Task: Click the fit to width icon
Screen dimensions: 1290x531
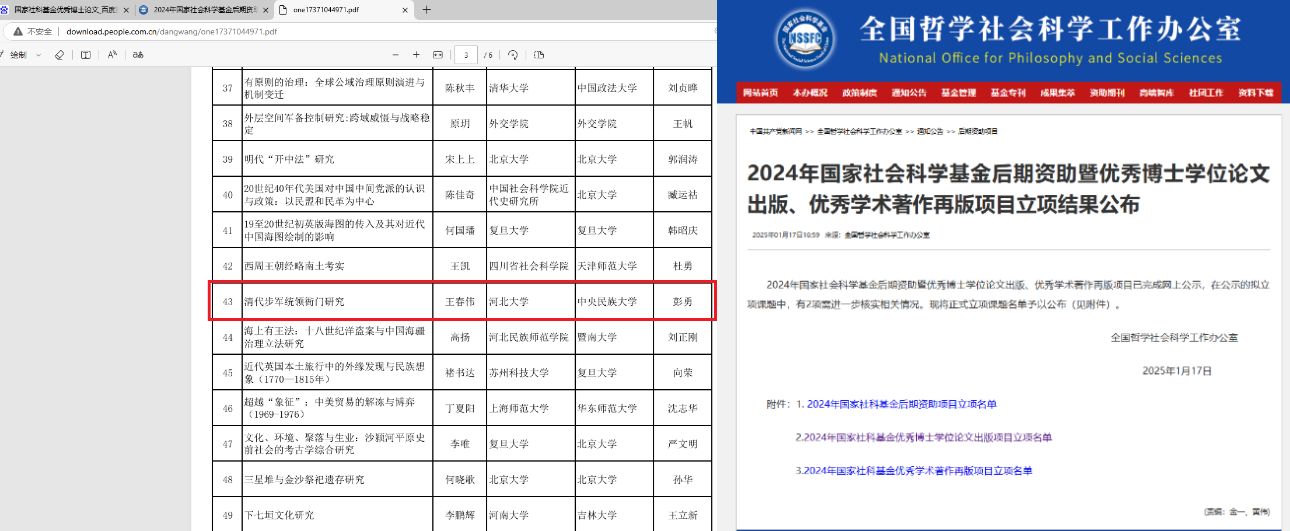Action: click(x=437, y=54)
